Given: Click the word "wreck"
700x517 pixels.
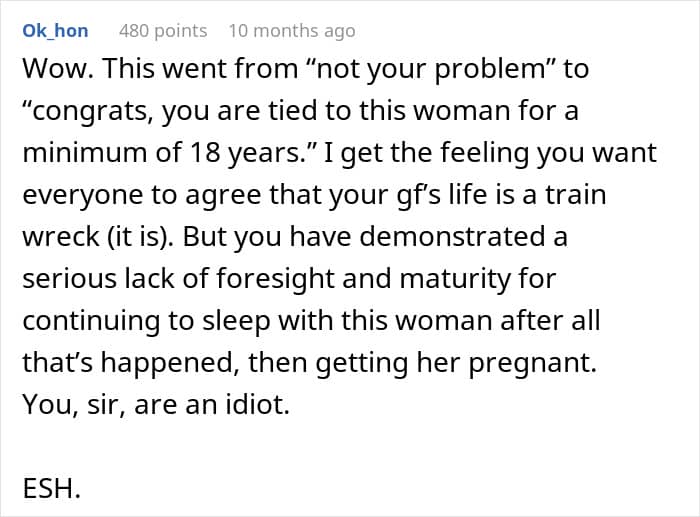Looking at the screenshot, I should point(57,237).
